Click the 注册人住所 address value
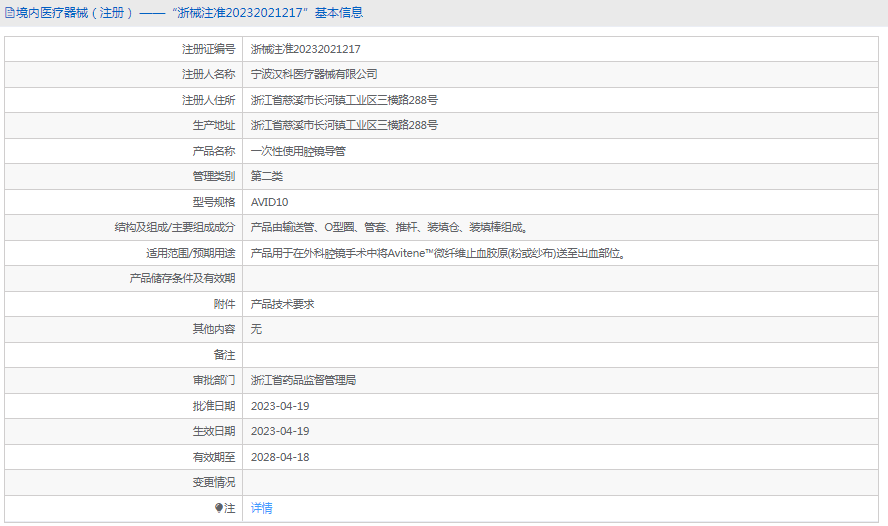 tap(344, 100)
